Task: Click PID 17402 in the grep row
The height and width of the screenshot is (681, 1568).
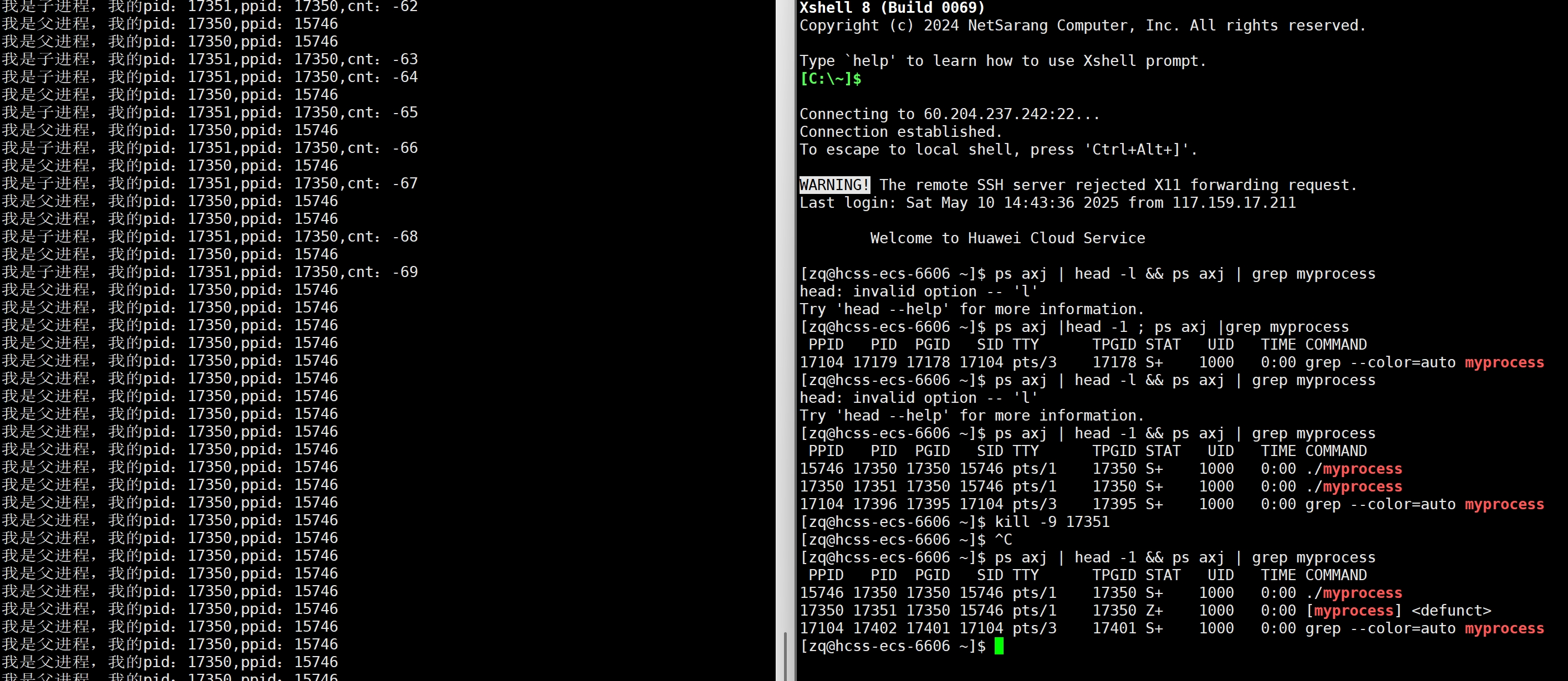Action: 875,628
